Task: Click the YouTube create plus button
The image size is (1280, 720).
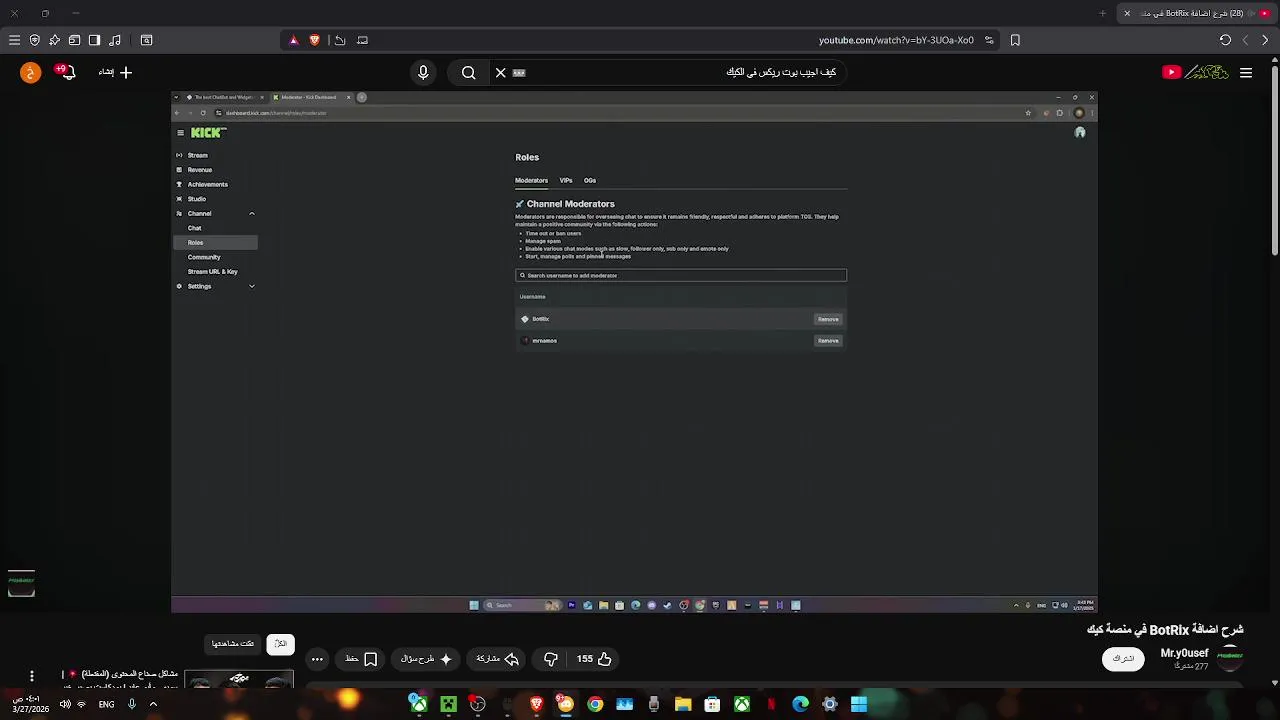Action: [115, 72]
